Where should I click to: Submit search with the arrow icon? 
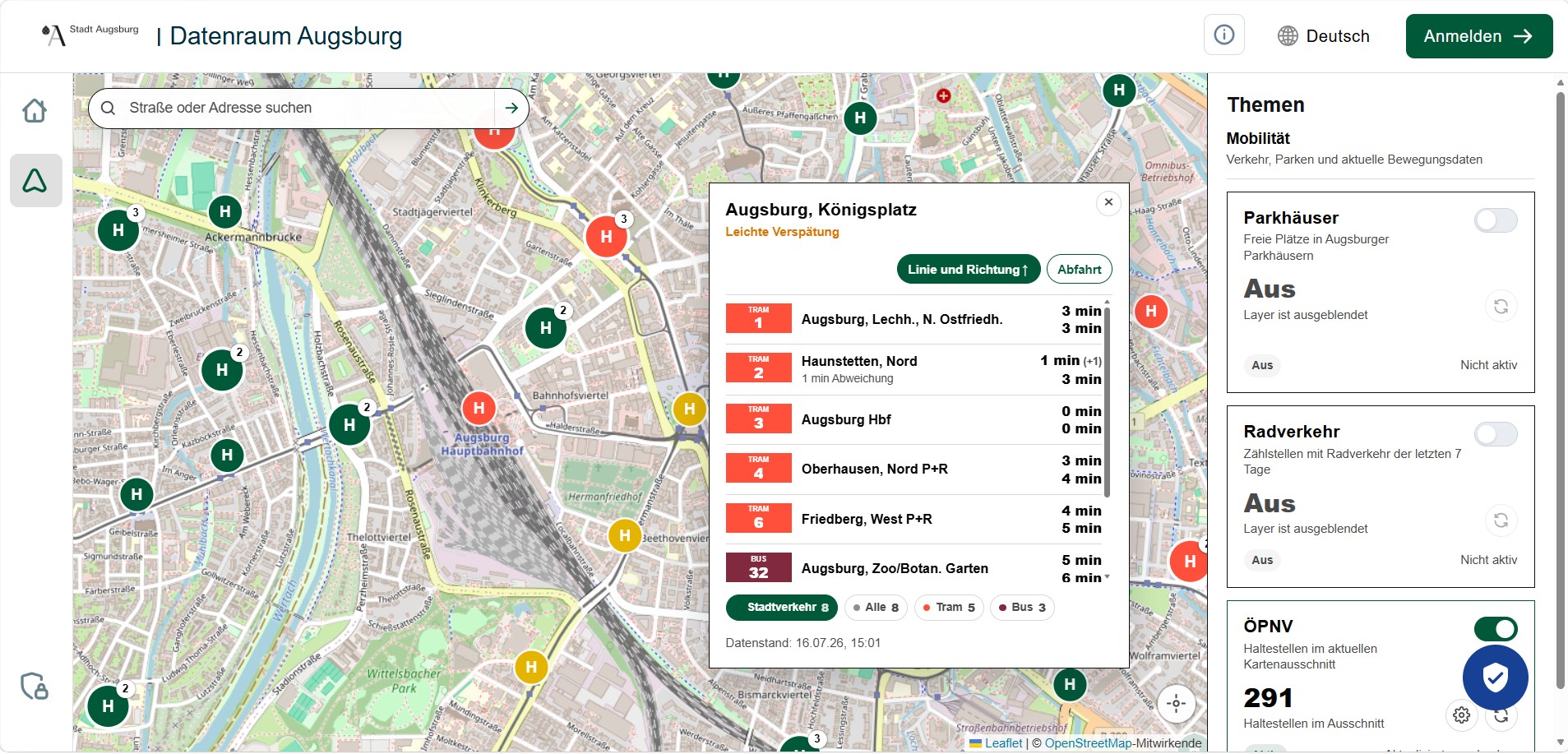(x=511, y=108)
